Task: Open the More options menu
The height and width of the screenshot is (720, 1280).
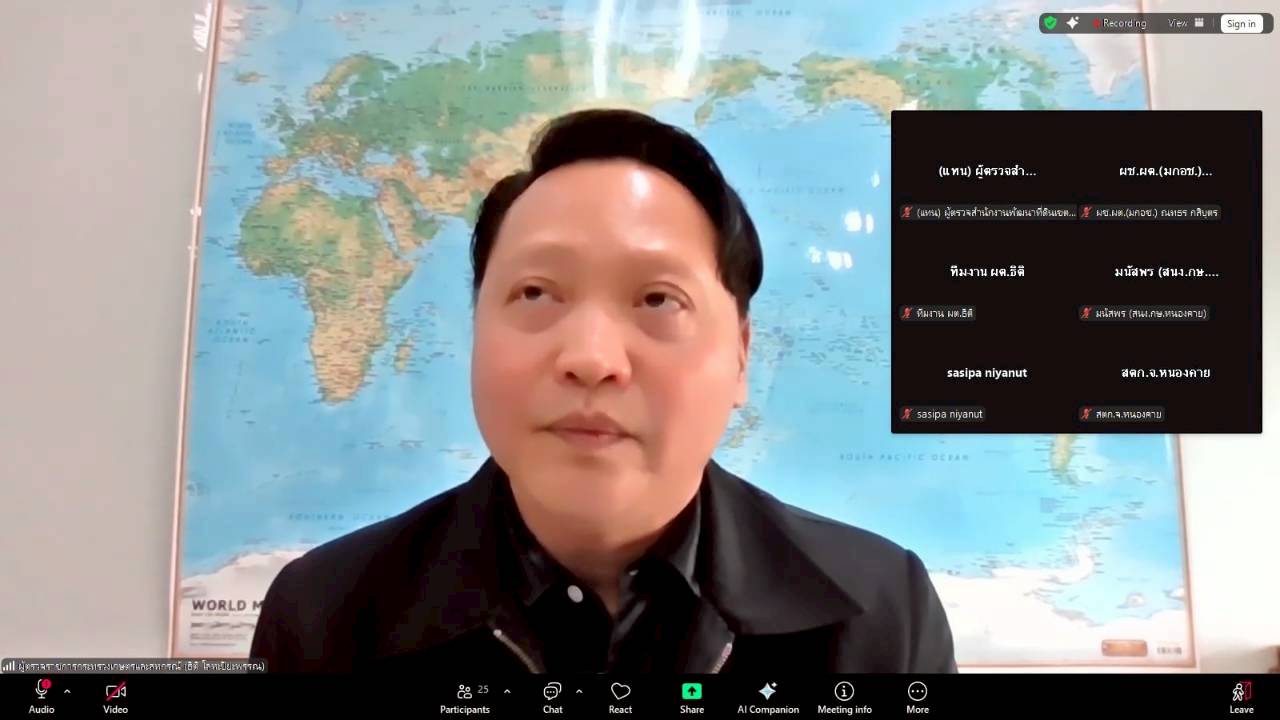Action: coord(917,697)
